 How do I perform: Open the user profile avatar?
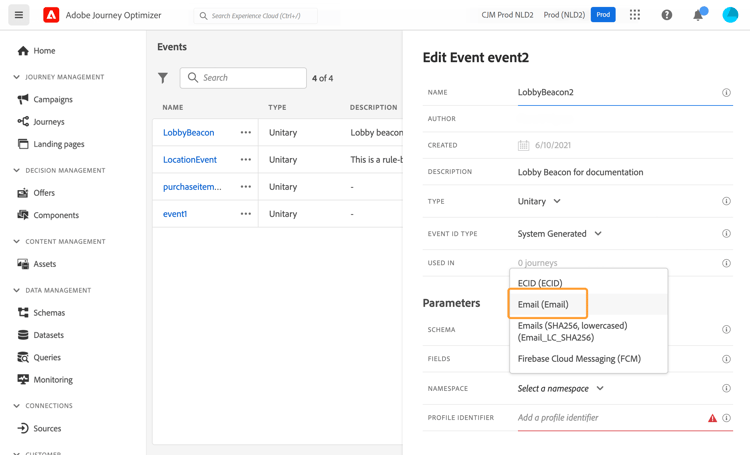(x=730, y=15)
